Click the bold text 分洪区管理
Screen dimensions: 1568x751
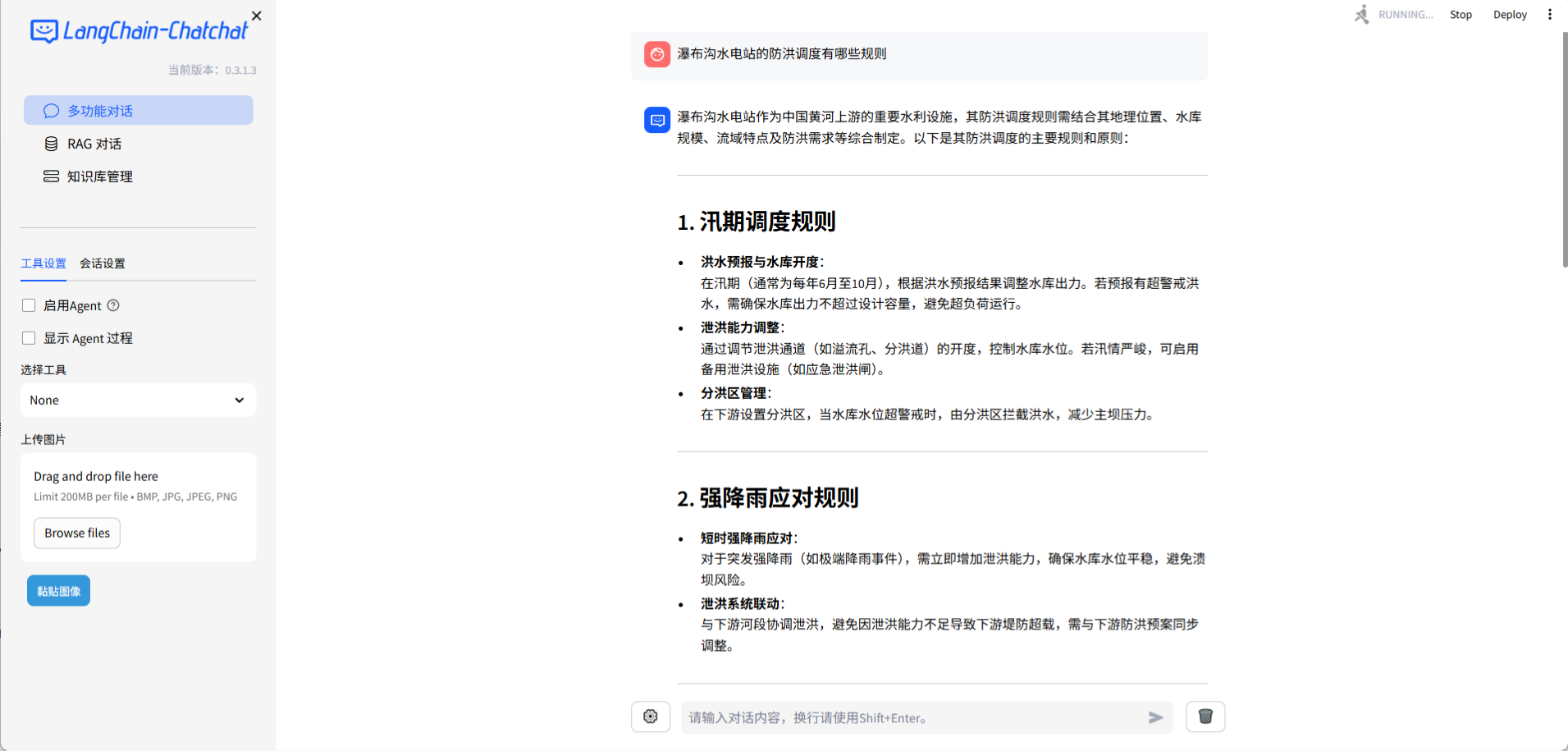734,393
